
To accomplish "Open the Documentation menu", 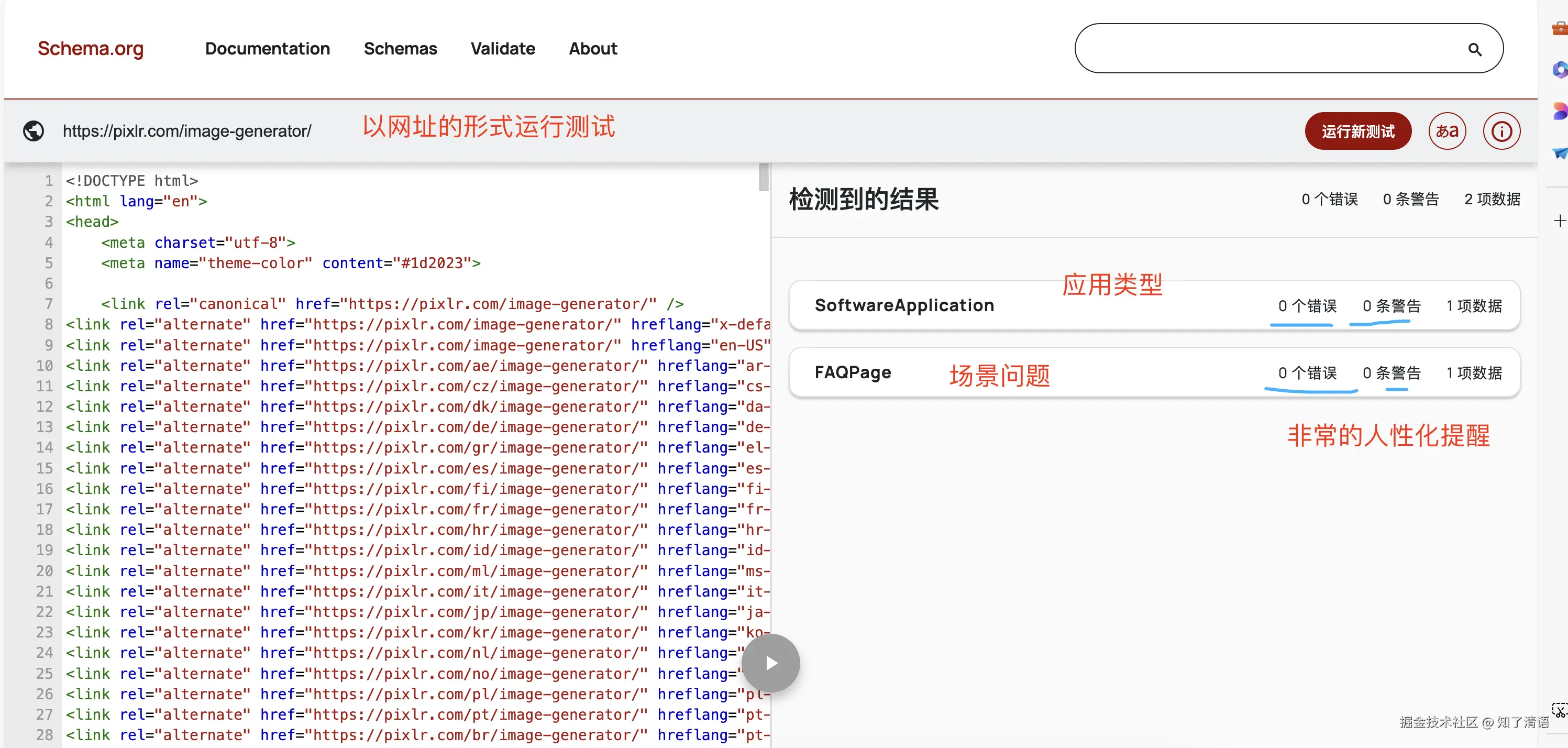I will (267, 49).
